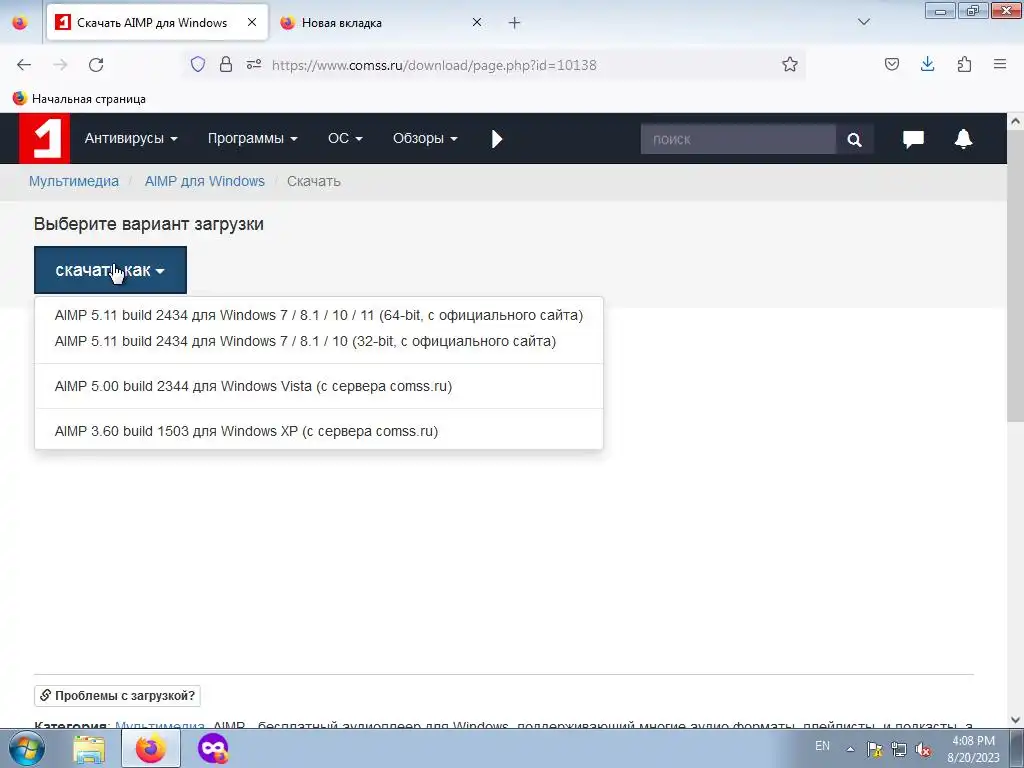Click the white play arrow in navbar
This screenshot has width=1024, height=768.
pyautogui.click(x=497, y=138)
